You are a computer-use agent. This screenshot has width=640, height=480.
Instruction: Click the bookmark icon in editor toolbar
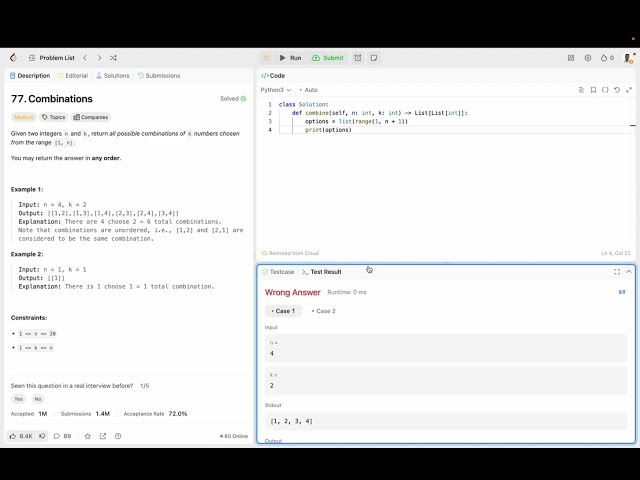(593, 90)
